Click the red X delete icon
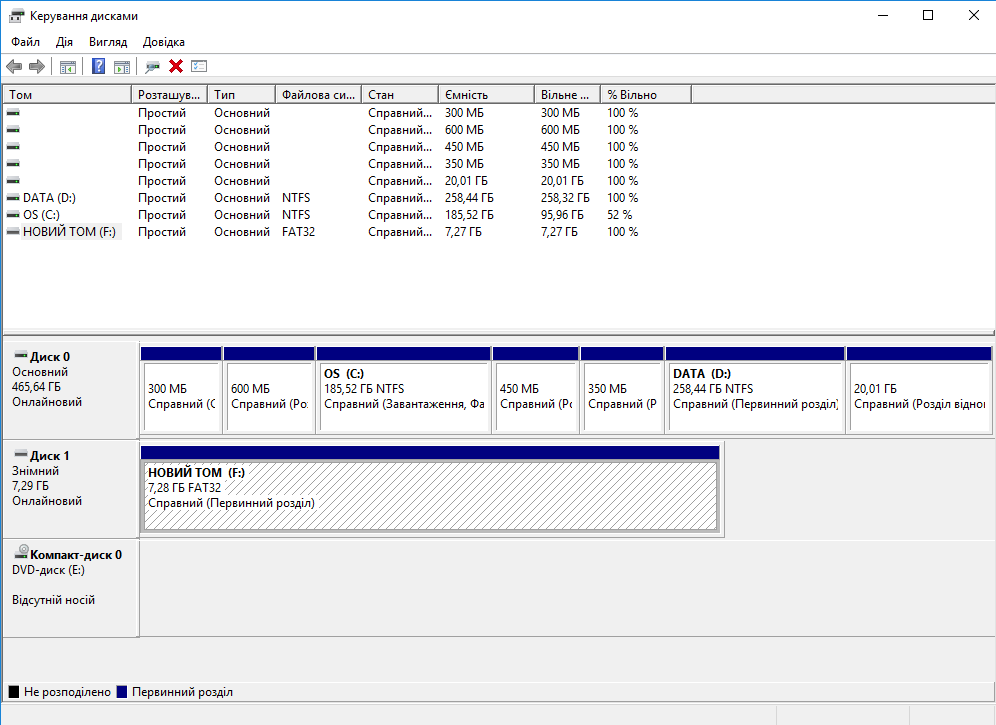 (x=176, y=66)
